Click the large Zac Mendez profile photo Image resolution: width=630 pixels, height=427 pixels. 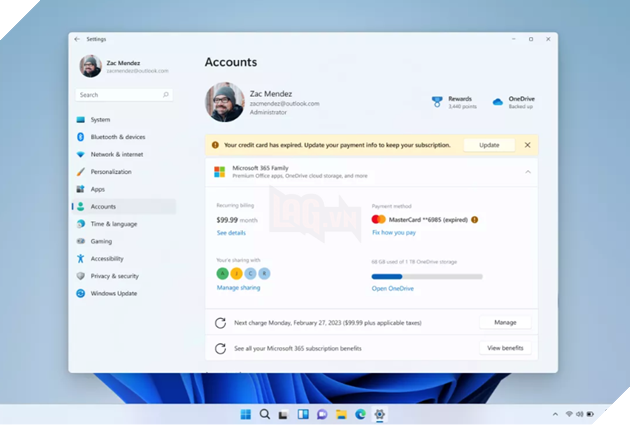[225, 102]
